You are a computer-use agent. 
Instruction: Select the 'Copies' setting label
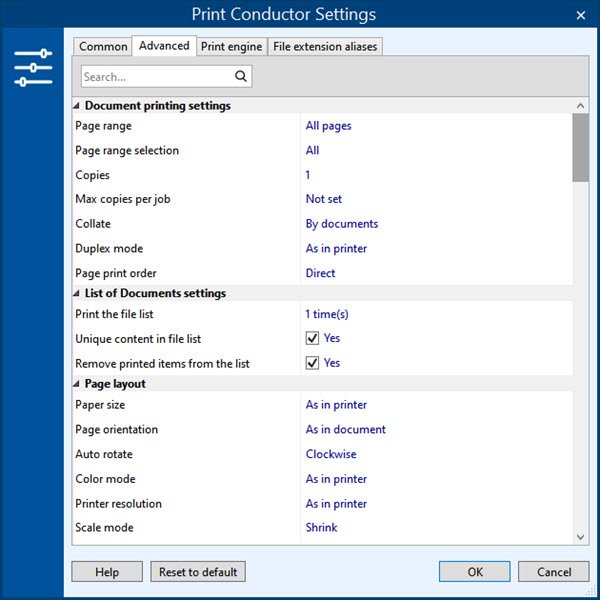(92, 175)
